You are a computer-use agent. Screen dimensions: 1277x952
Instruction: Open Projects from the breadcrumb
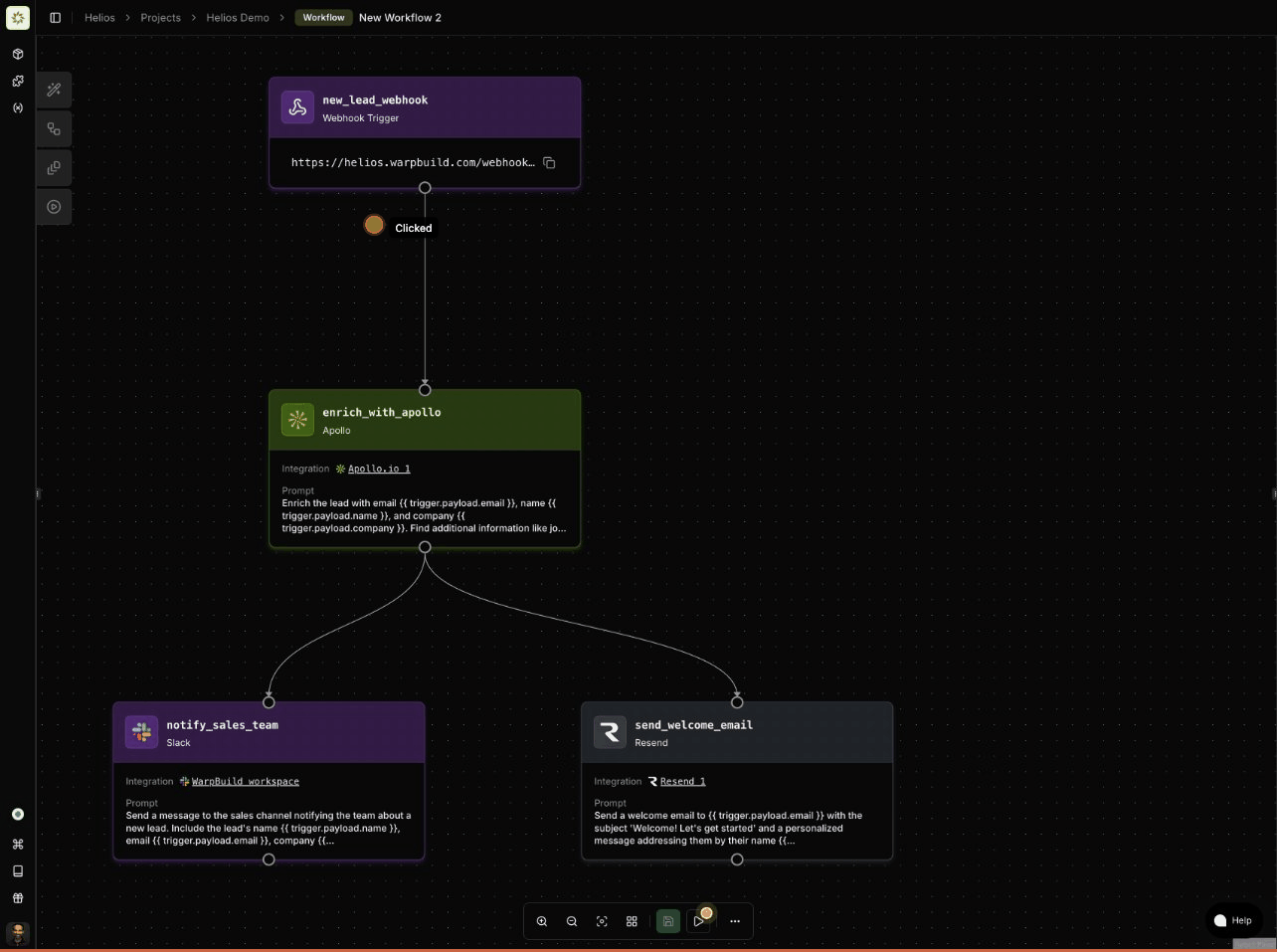(160, 17)
